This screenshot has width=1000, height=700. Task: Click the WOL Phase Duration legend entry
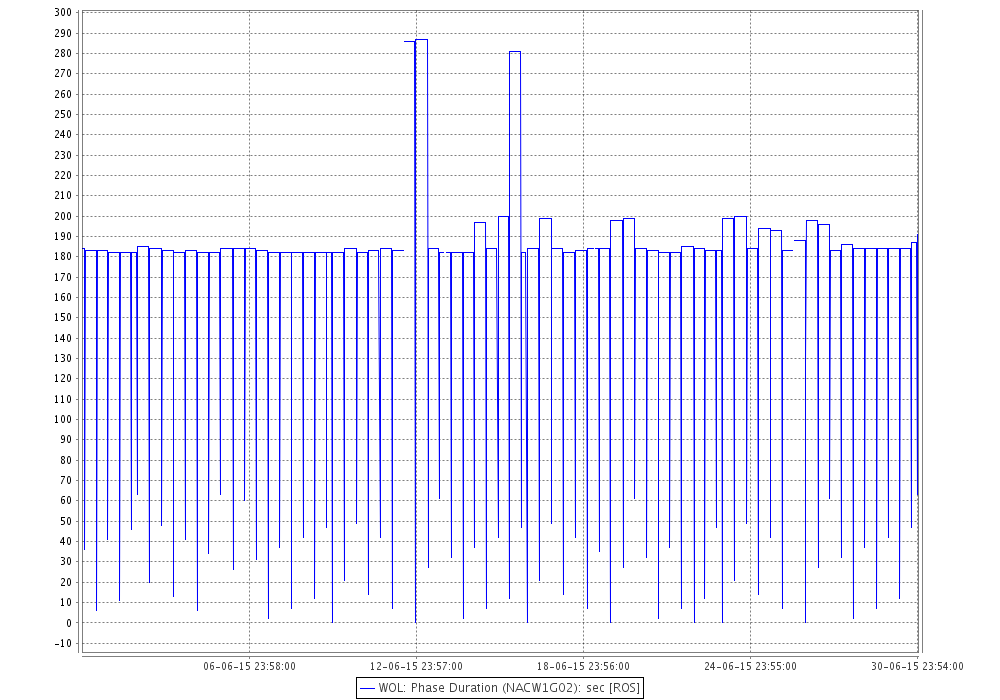499,688
